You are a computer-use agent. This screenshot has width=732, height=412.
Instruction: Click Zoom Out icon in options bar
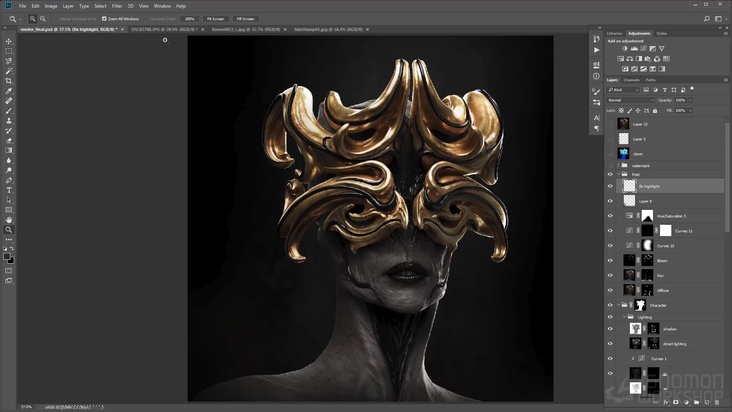(42, 19)
